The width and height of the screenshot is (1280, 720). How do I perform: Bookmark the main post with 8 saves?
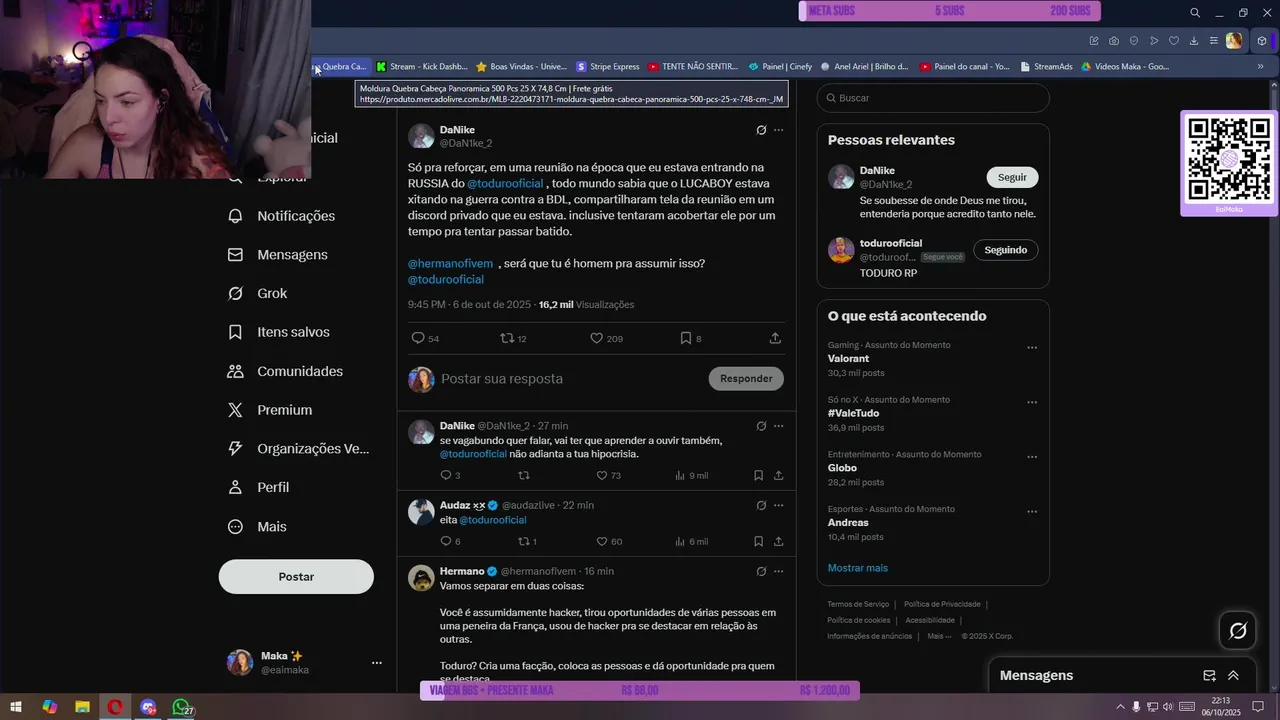(x=691, y=338)
